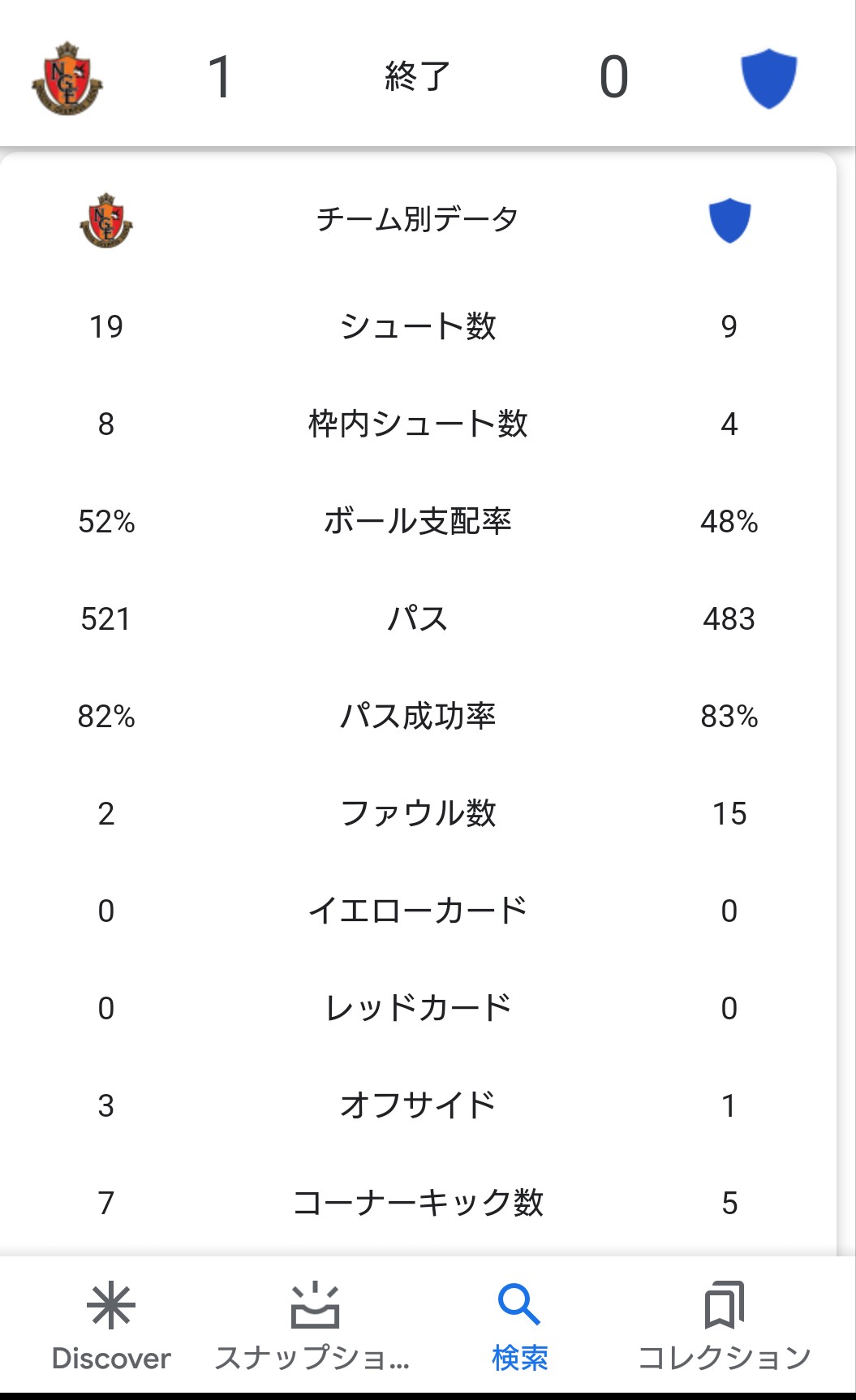
Task: Tap the home score 1
Action: coord(220,78)
